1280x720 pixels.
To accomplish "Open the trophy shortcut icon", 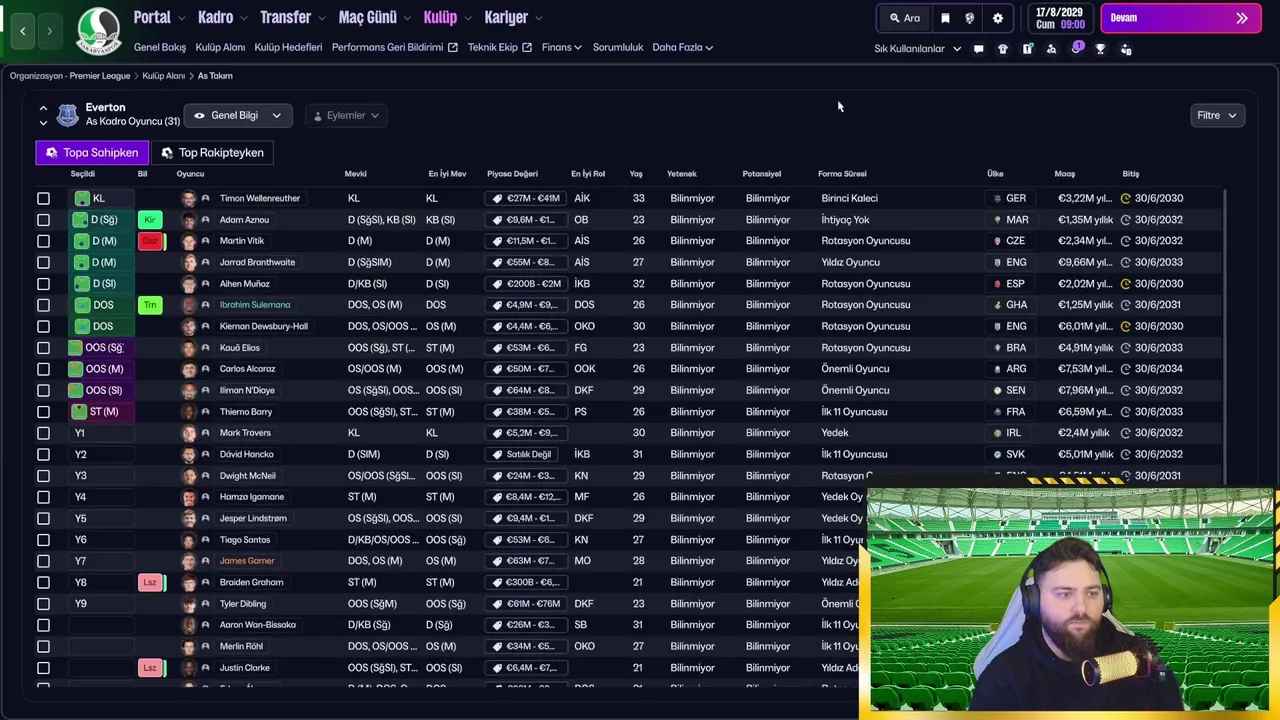I will 1100,49.
